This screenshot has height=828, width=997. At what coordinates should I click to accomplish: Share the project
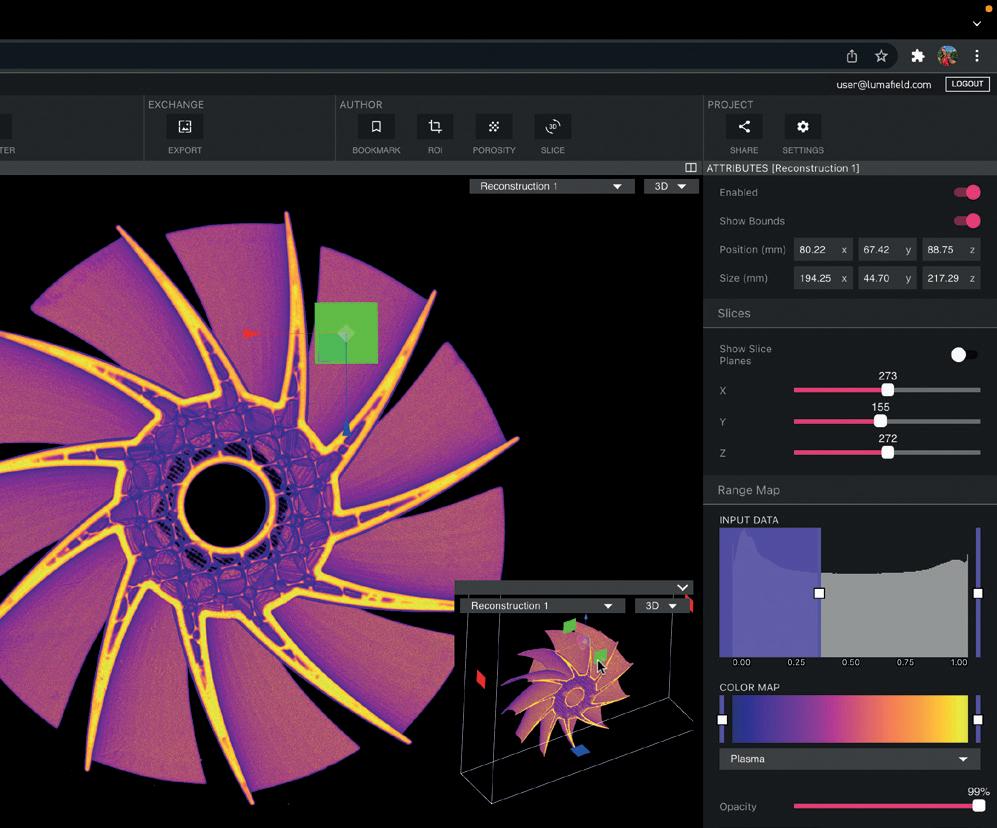coord(744,127)
